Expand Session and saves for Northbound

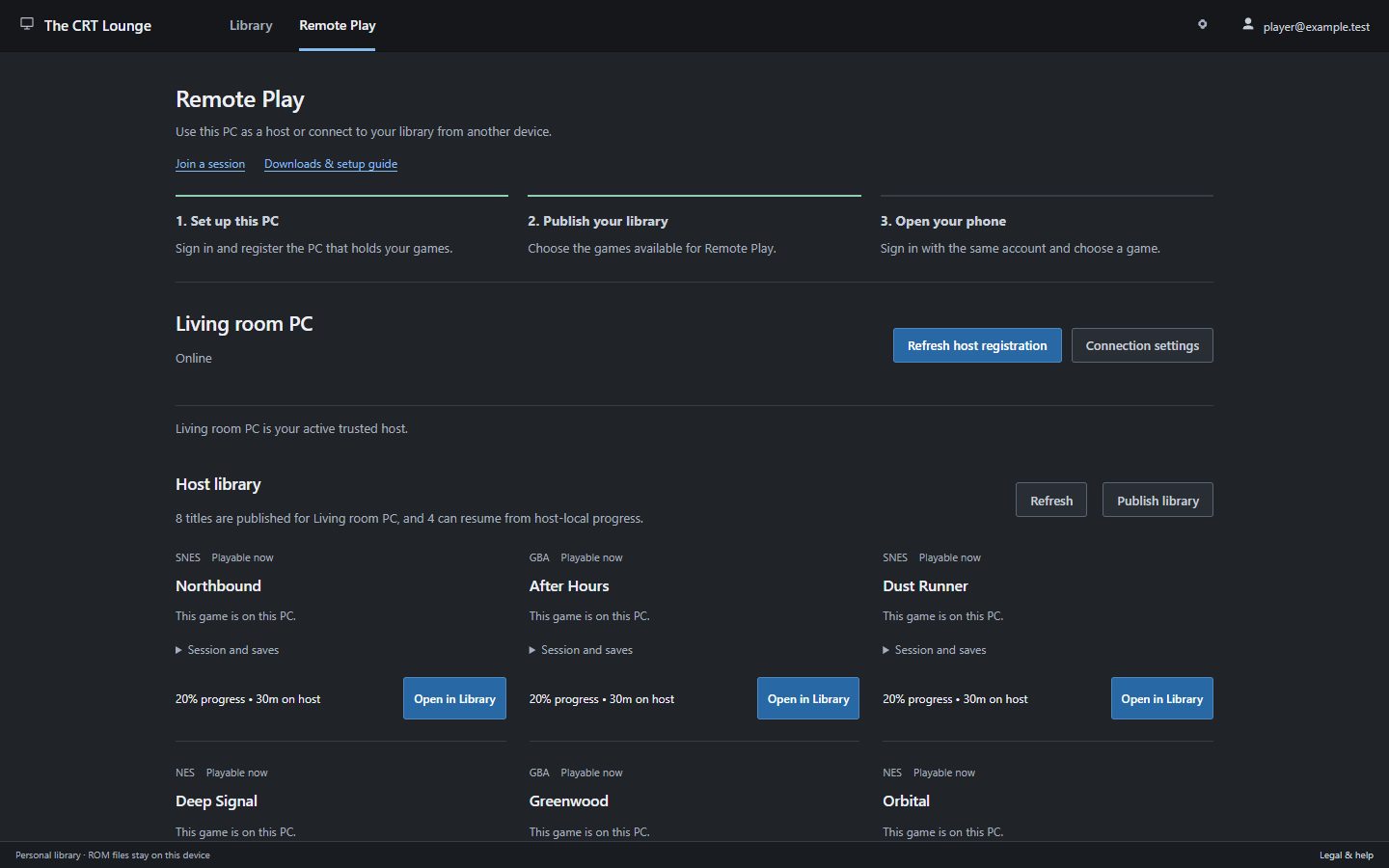pyautogui.click(x=228, y=650)
